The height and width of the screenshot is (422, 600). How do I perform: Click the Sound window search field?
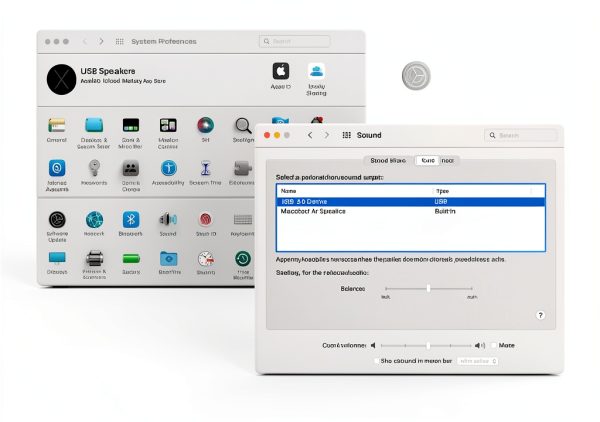tap(521, 135)
